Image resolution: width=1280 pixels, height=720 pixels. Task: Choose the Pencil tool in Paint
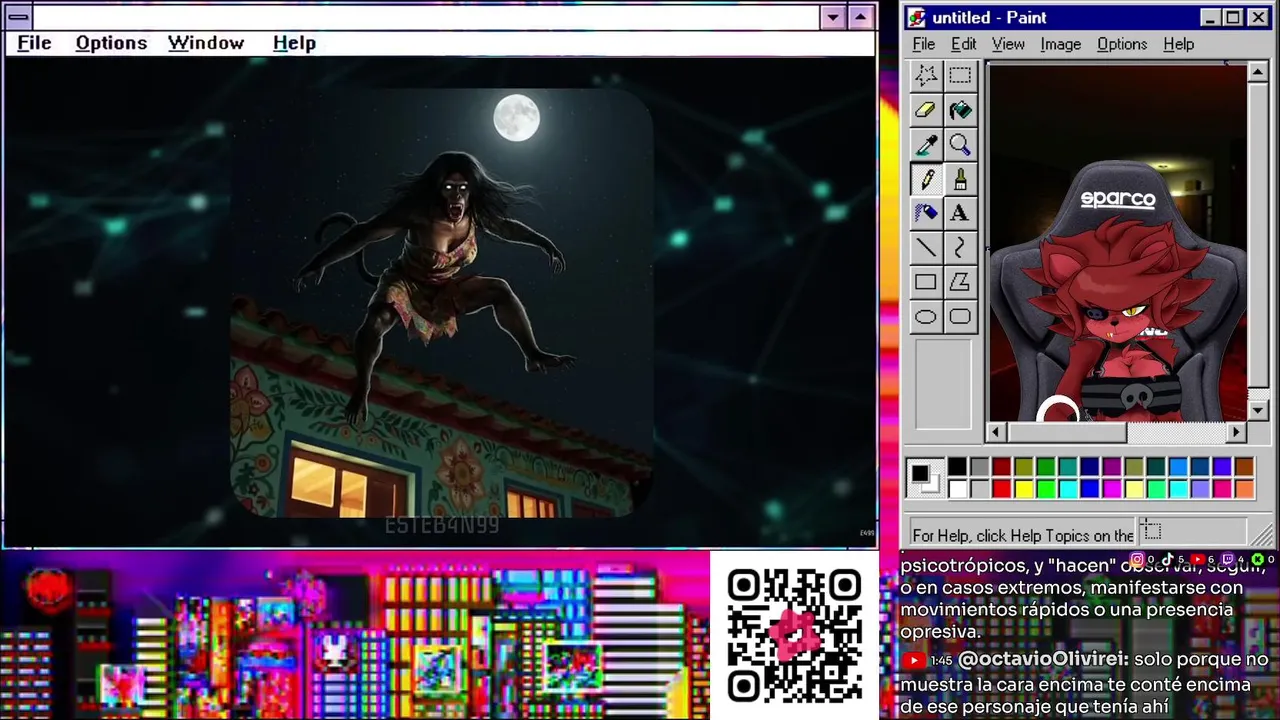click(926, 179)
